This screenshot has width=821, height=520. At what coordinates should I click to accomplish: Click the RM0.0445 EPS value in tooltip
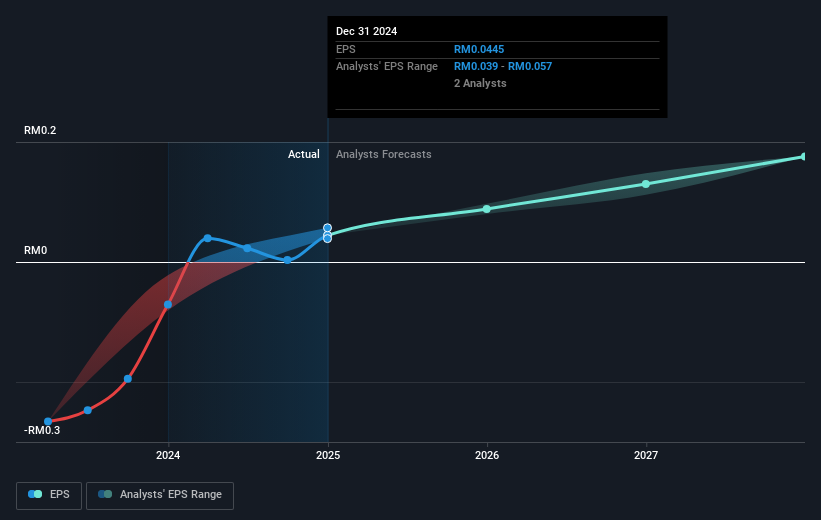(x=479, y=49)
